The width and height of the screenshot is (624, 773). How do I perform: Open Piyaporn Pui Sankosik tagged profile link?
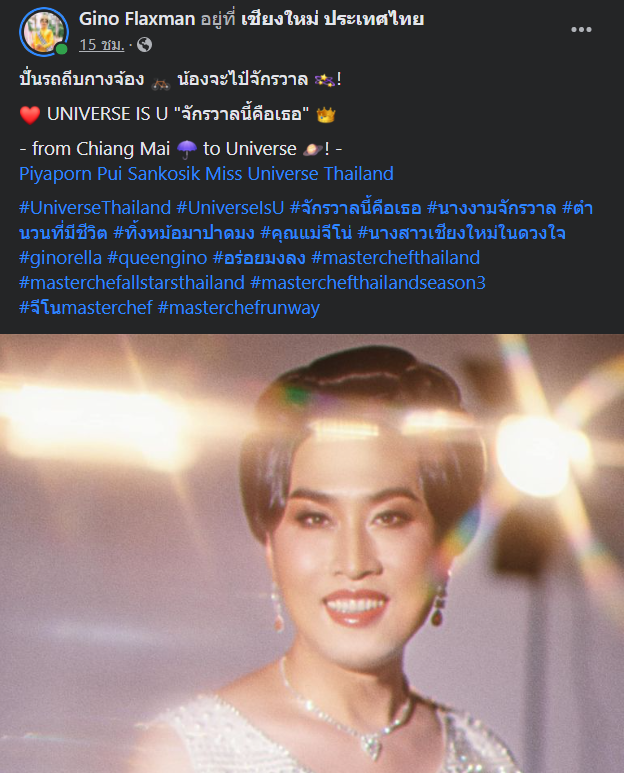(x=206, y=174)
